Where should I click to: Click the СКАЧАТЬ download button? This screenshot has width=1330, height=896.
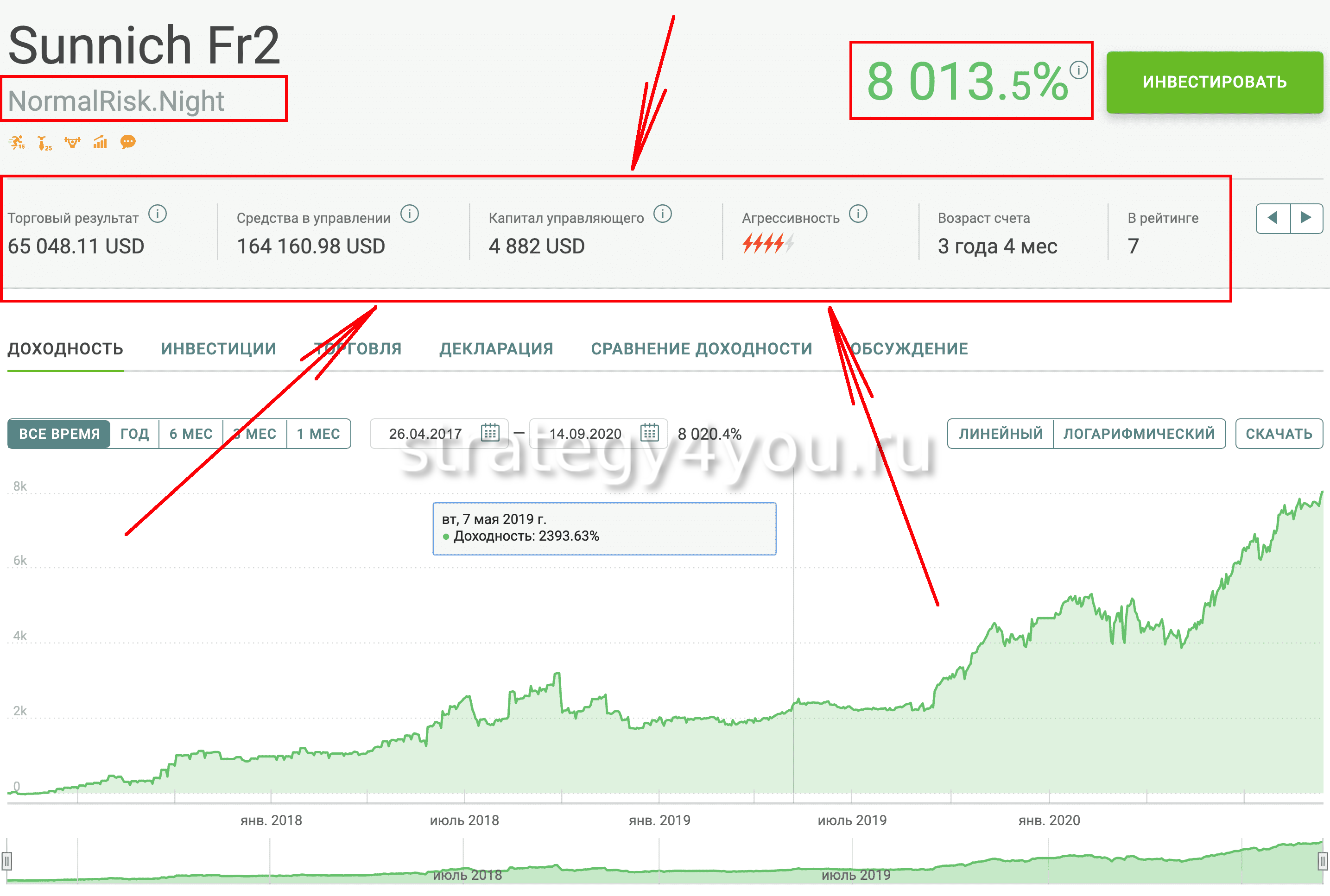1279,434
